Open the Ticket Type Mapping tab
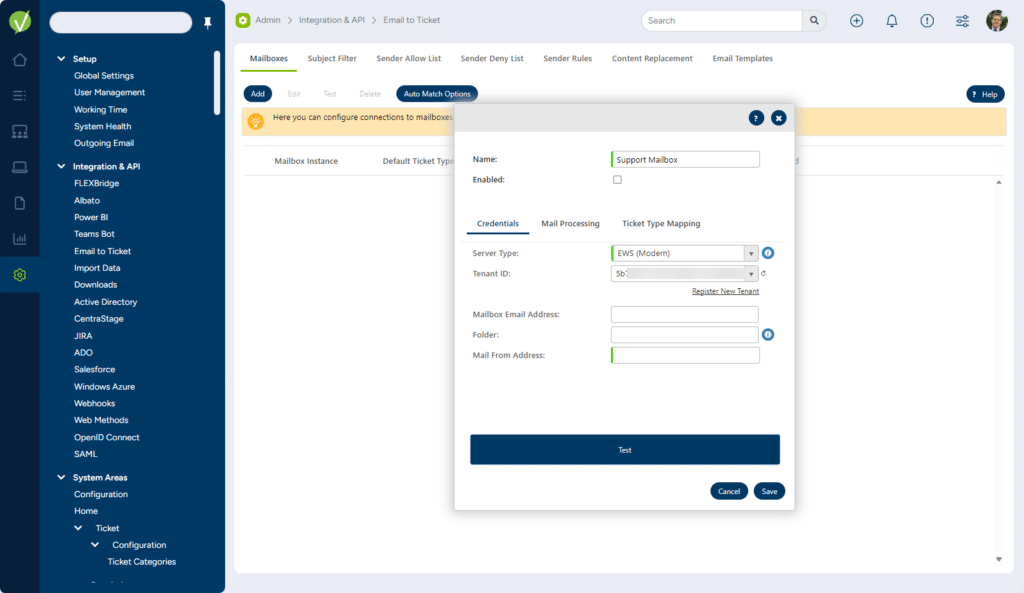 pyautogui.click(x=661, y=224)
